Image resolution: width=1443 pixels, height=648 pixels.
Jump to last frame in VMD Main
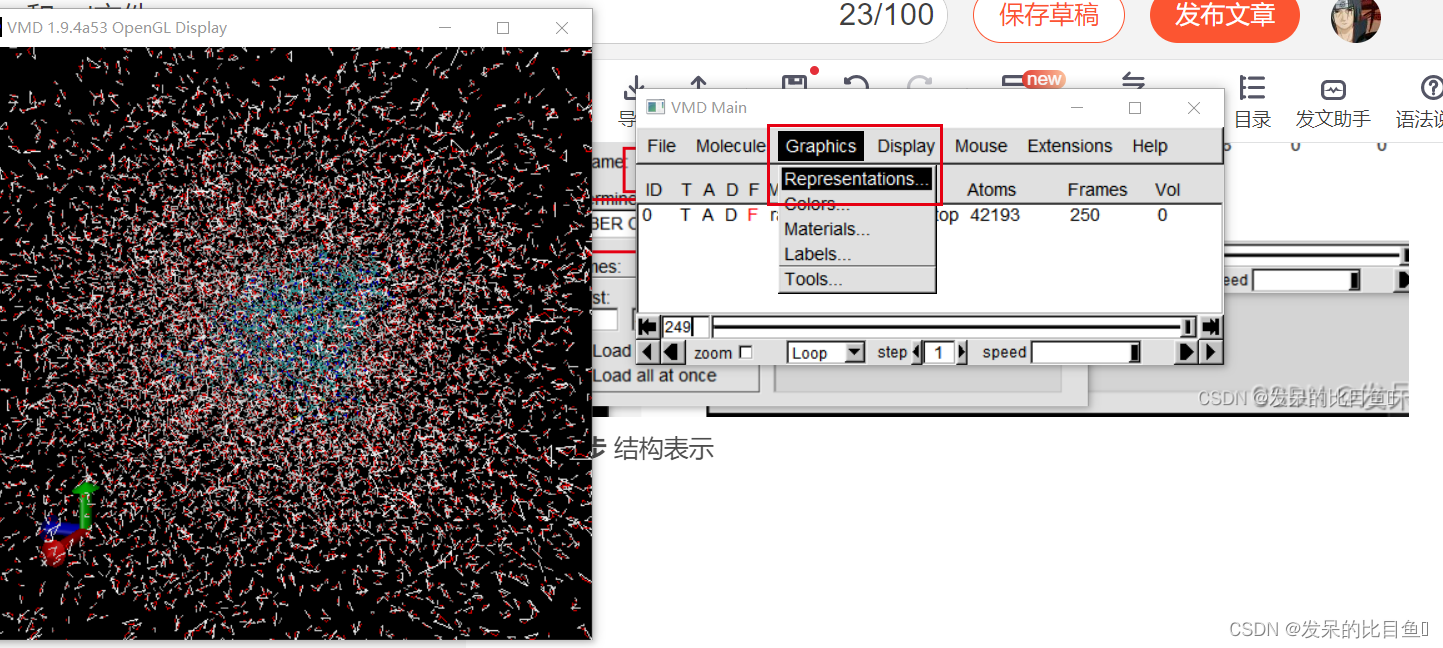[x=1211, y=327]
